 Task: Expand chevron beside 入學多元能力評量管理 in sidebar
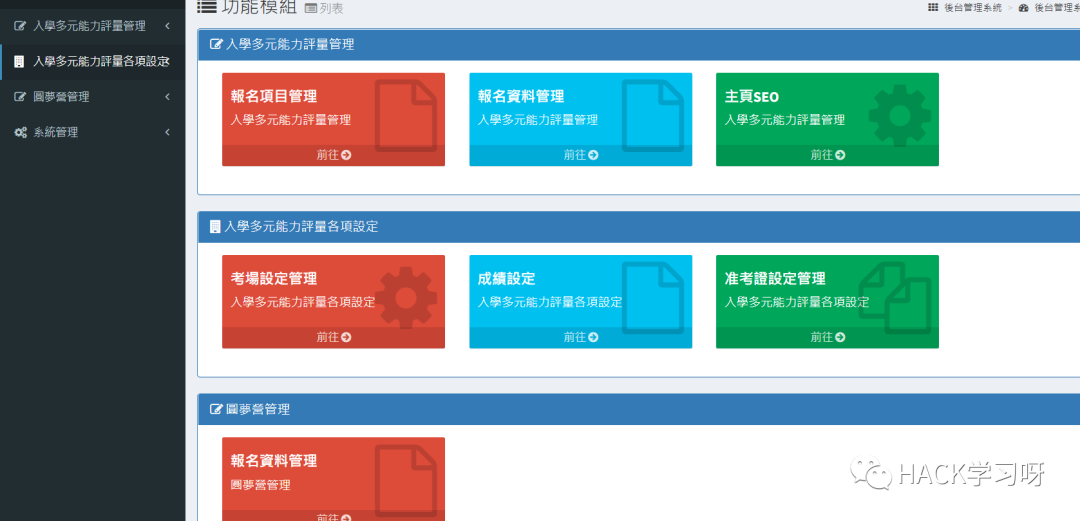click(167, 26)
